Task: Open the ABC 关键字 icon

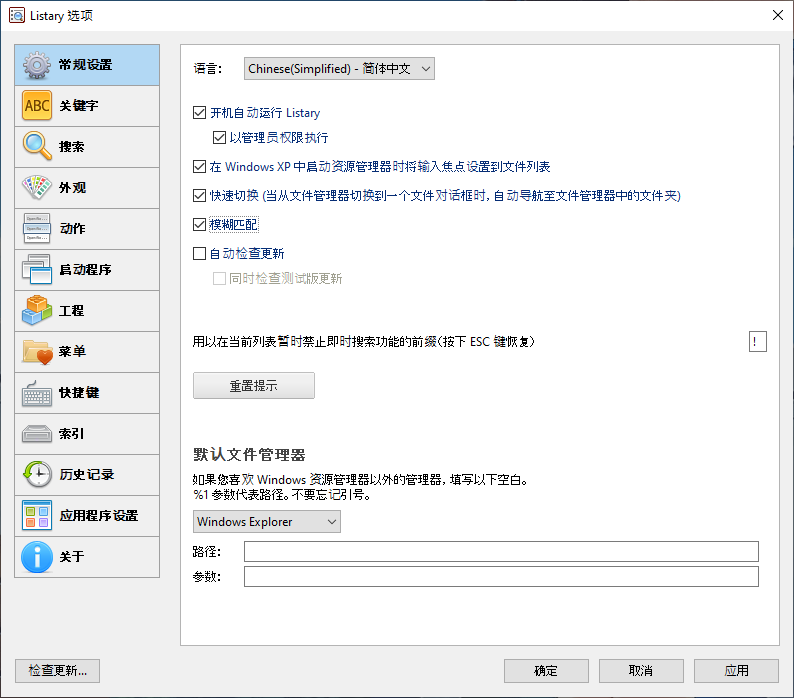Action: [x=37, y=106]
